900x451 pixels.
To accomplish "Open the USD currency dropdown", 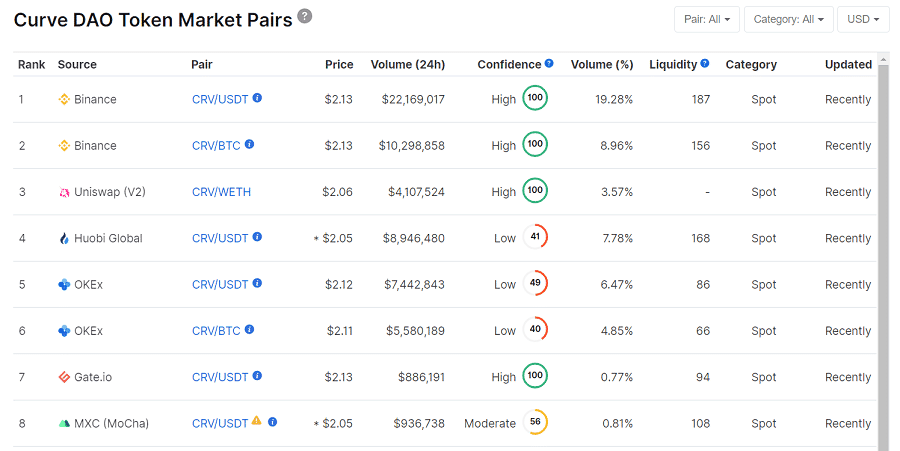I will 863,20.
